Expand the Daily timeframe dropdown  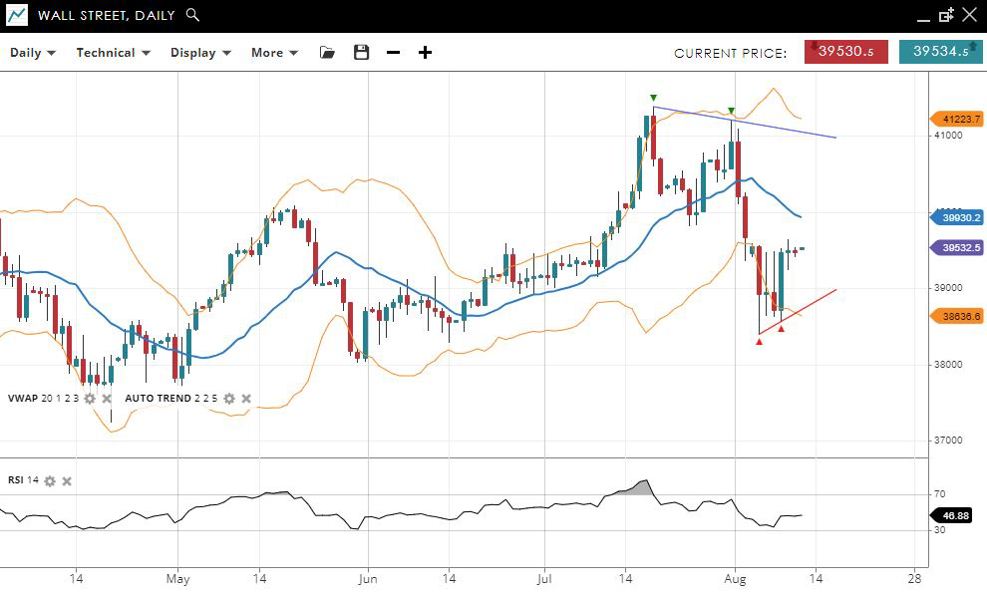click(33, 53)
